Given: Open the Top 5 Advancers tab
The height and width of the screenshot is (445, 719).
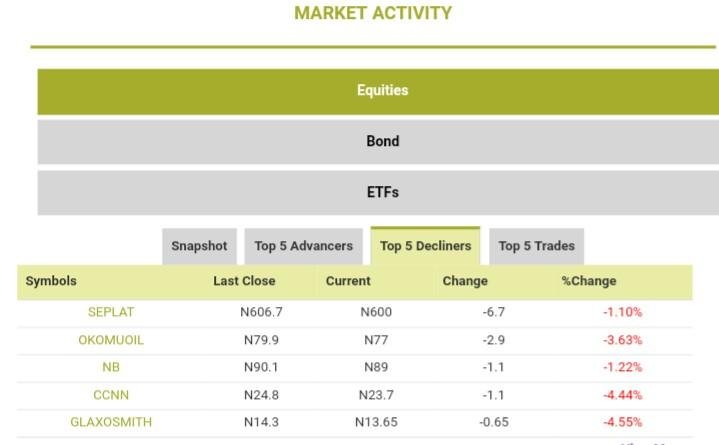Looking at the screenshot, I should pos(303,246).
